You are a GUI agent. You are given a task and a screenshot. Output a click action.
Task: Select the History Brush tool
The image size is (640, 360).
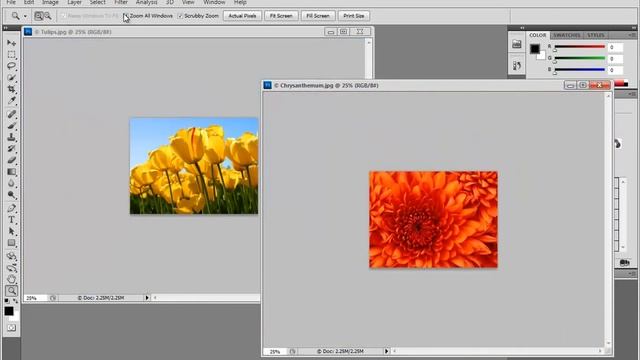coord(11,149)
